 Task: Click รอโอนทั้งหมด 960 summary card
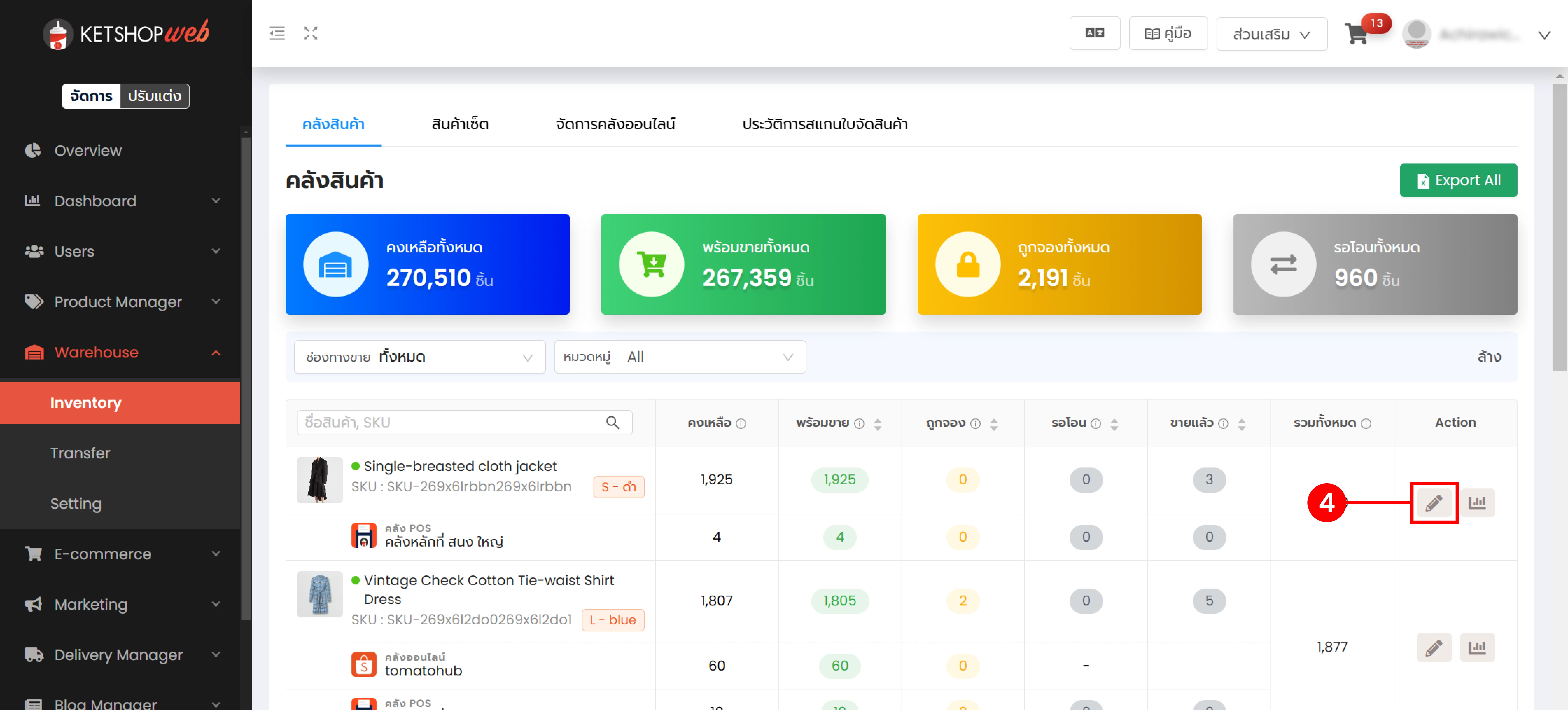[1375, 264]
